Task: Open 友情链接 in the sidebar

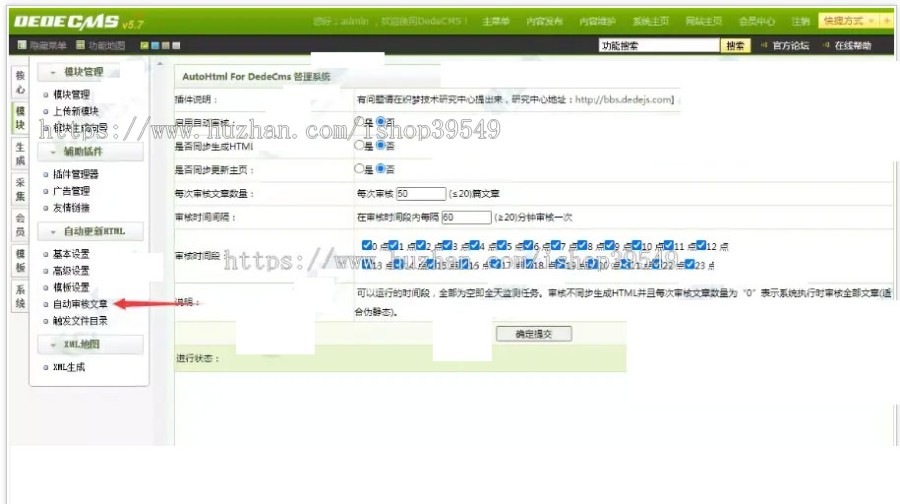Action: [71, 207]
